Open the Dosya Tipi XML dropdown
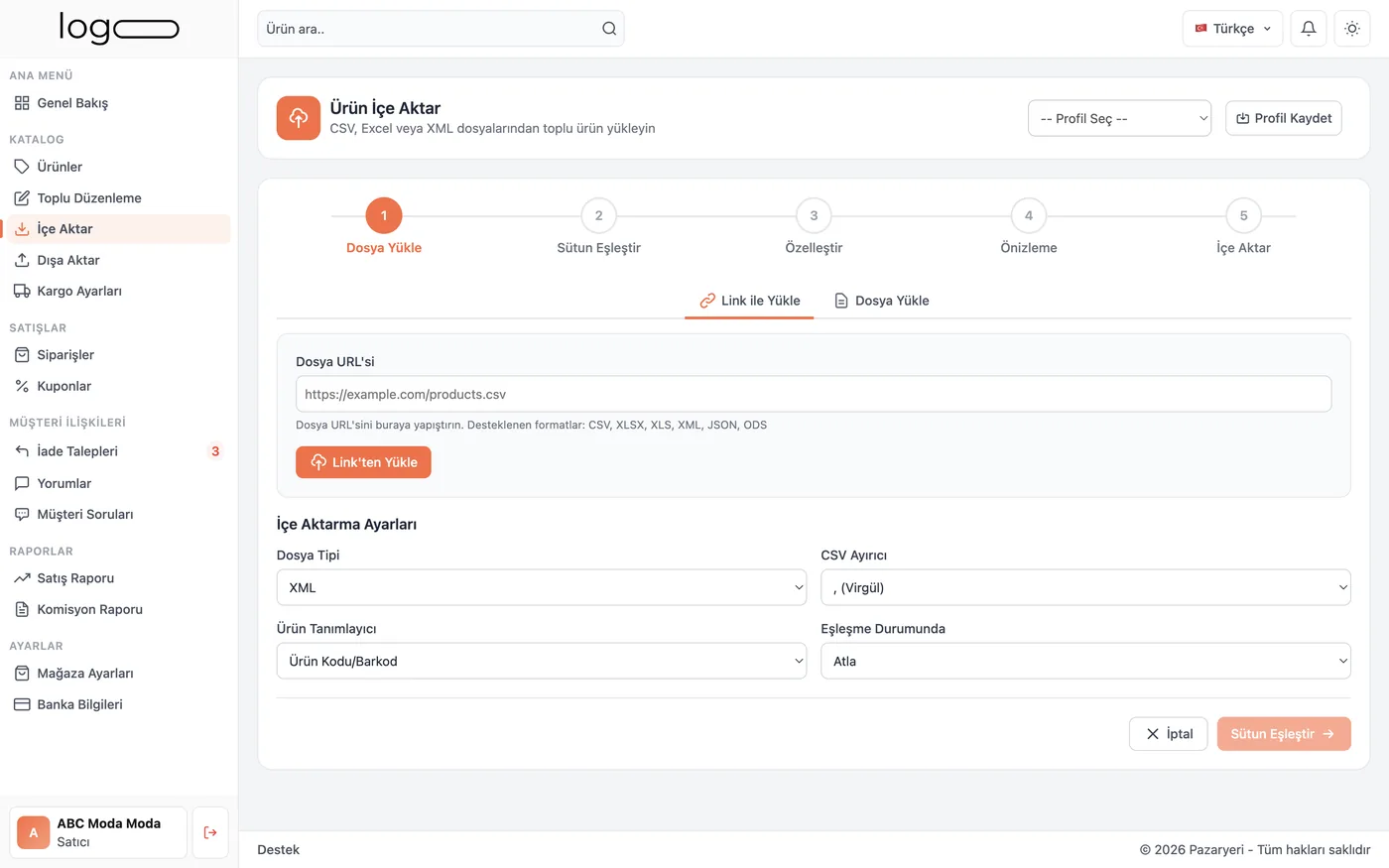The image size is (1389, 868). pyautogui.click(x=542, y=587)
